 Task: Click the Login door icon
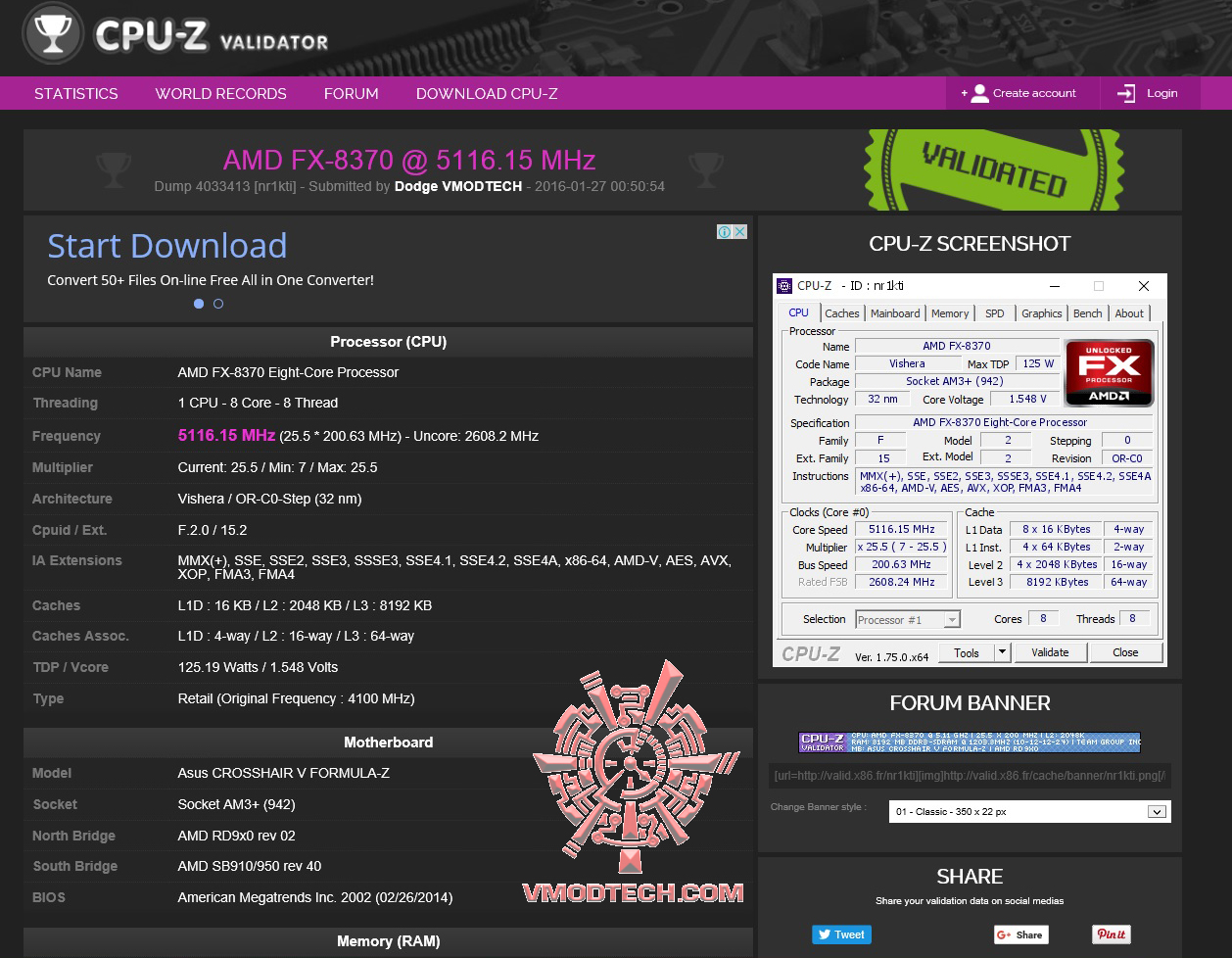coord(1126,94)
